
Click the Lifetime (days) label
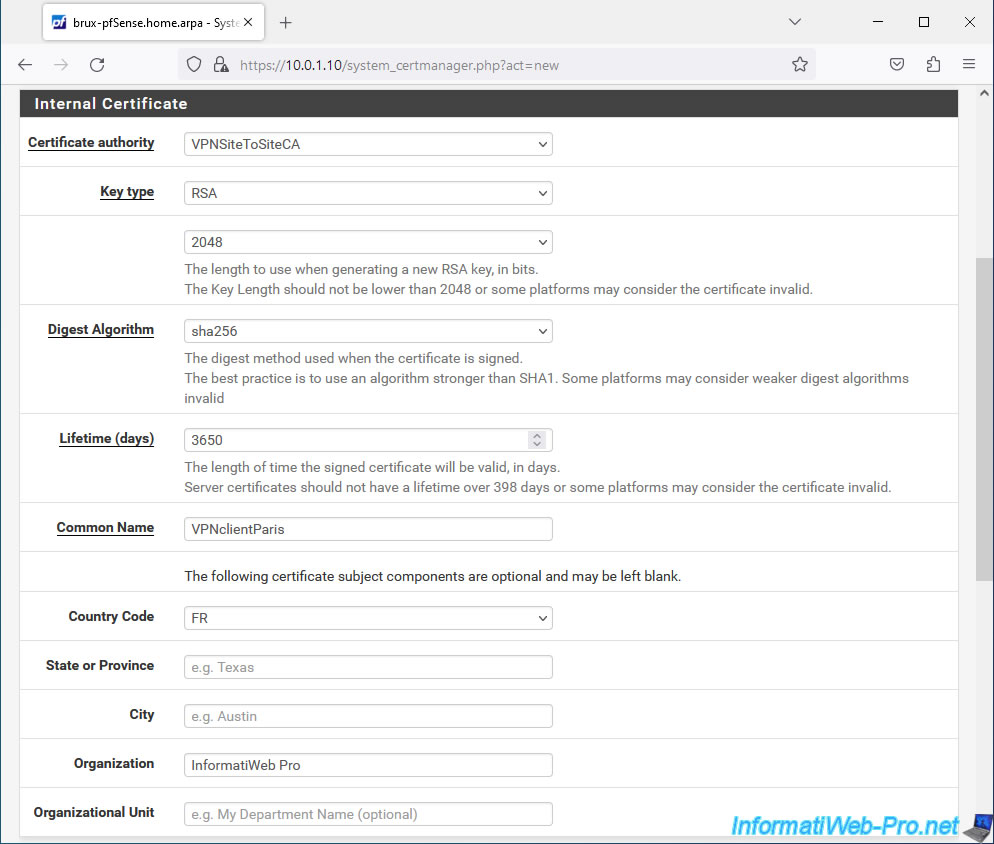(x=106, y=439)
